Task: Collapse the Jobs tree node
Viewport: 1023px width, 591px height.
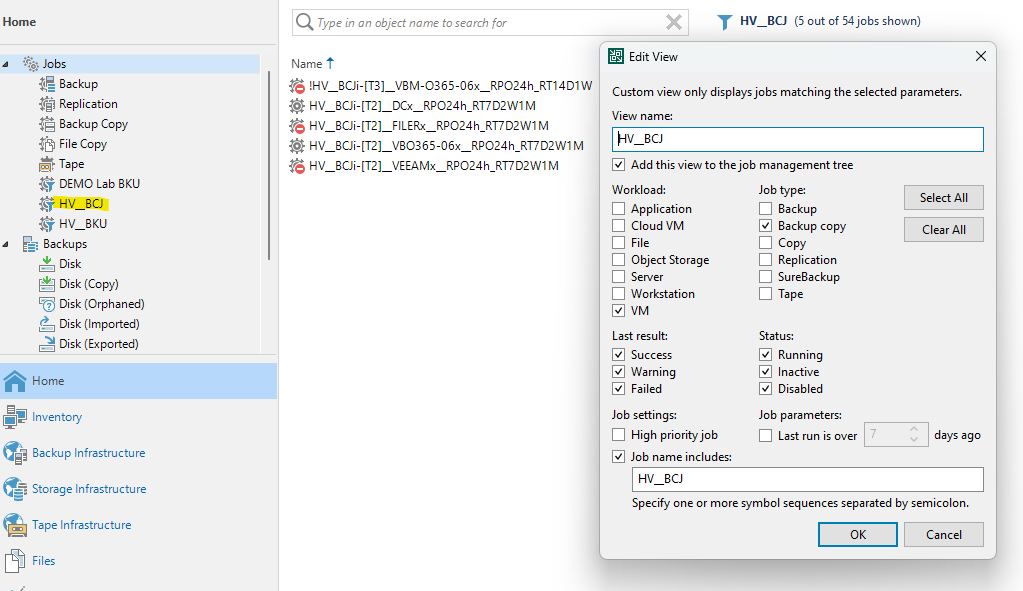Action: pyautogui.click(x=6, y=64)
